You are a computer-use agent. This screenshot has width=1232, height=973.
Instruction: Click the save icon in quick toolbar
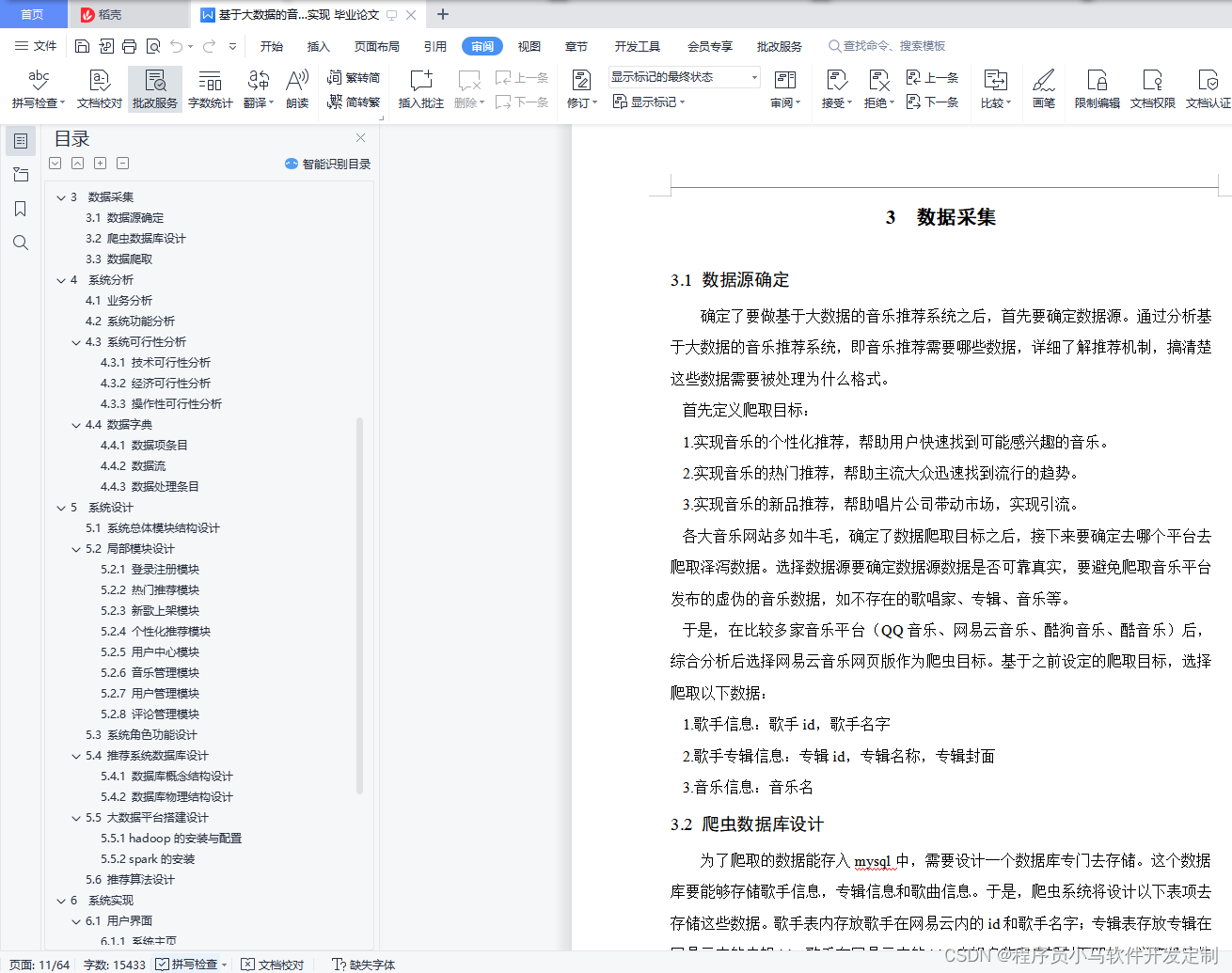82,46
